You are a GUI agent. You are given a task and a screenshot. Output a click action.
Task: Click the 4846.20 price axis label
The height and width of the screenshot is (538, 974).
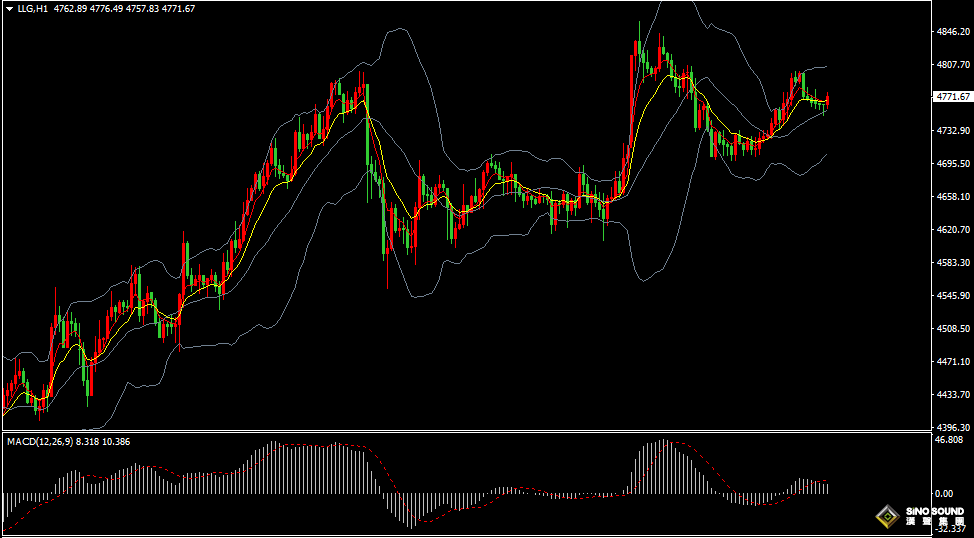pos(952,32)
